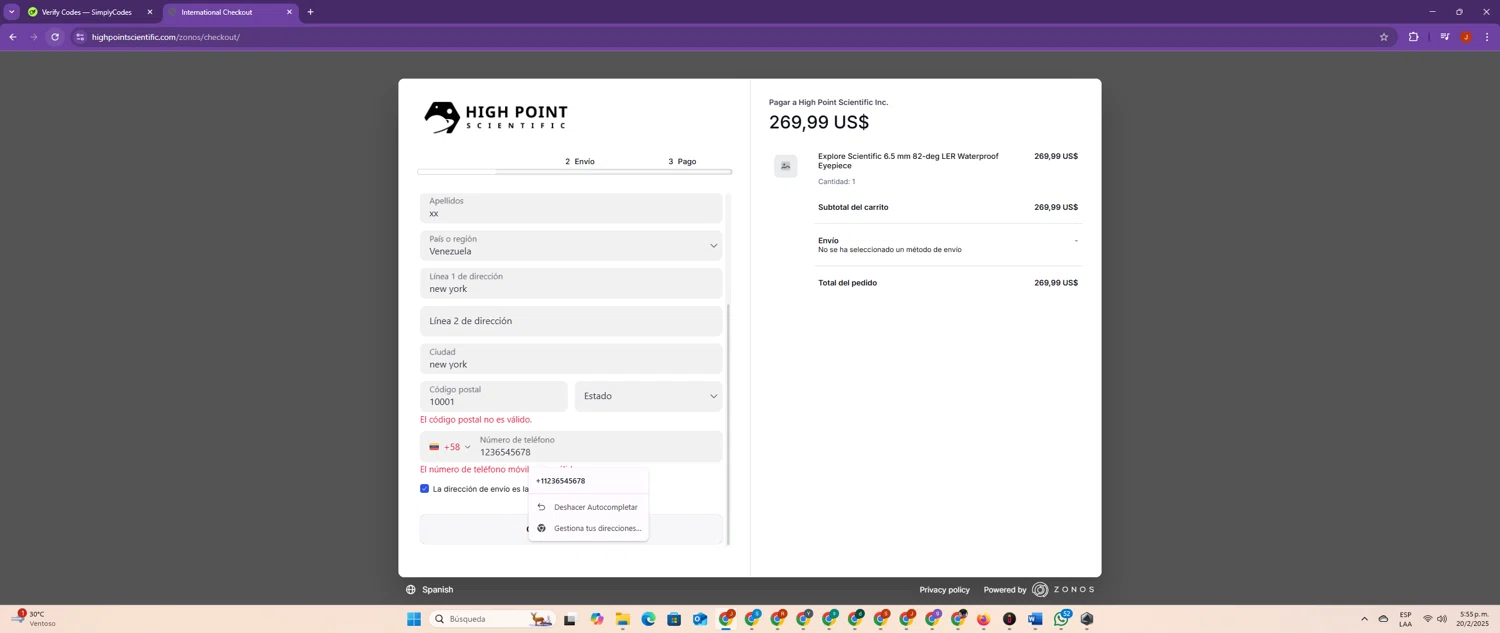Image resolution: width=1500 pixels, height=633 pixels.
Task: Open File Explorer from the taskbar
Action: click(x=622, y=620)
